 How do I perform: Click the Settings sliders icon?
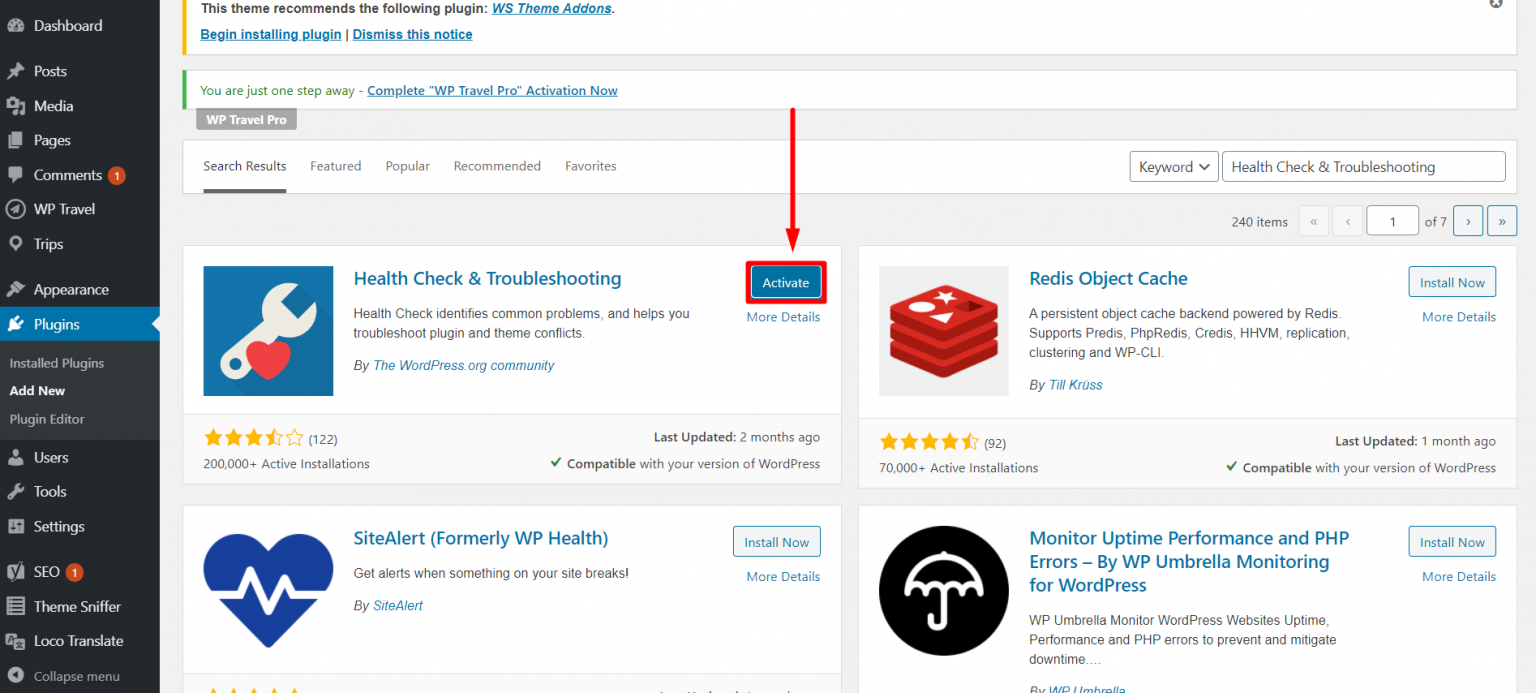(15, 526)
